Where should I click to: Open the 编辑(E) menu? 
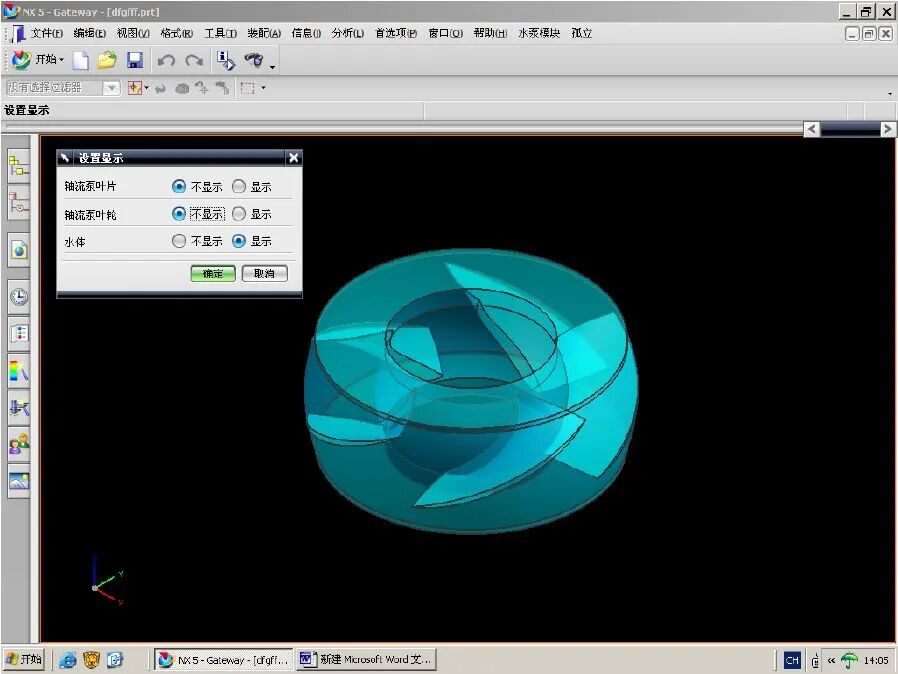tap(90, 33)
